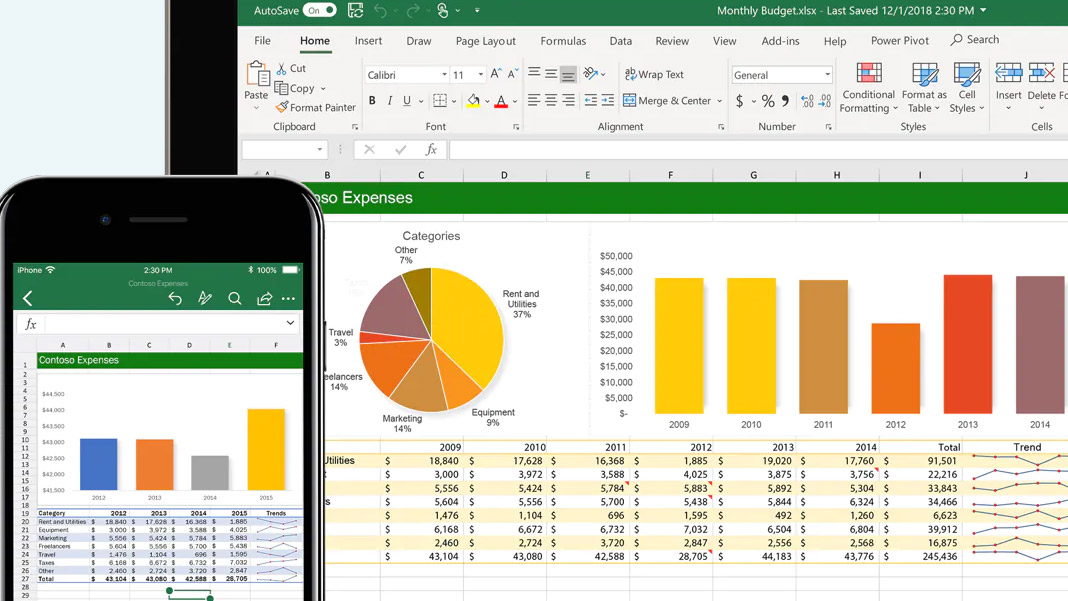Click the Align Left icon
1068x601 pixels.
tap(534, 100)
